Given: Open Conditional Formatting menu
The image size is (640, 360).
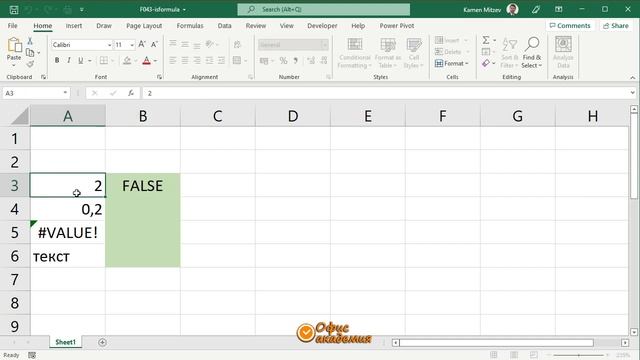Looking at the screenshot, I should [355, 53].
